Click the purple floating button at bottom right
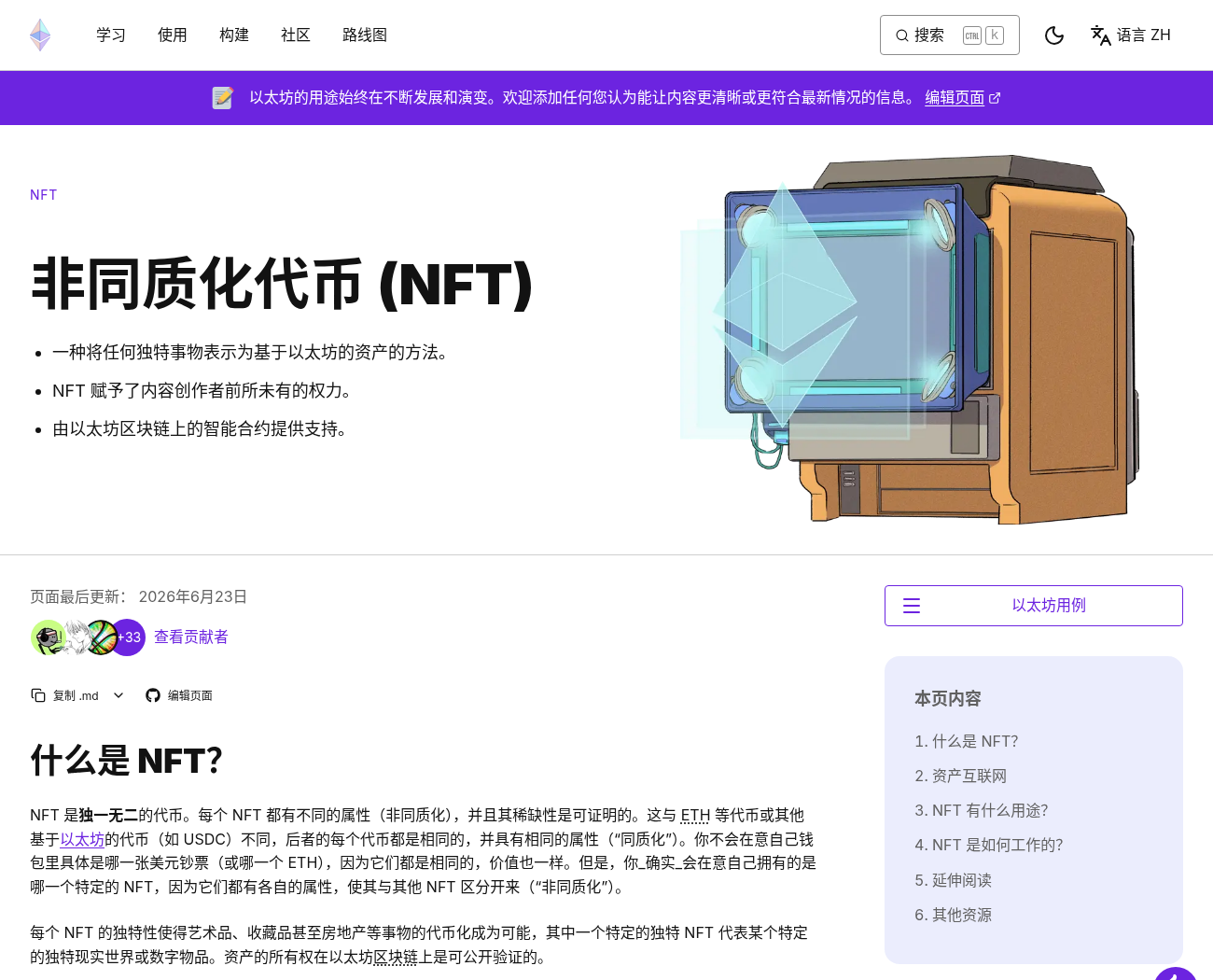Viewport: 1213px width, 980px height. pos(1176,973)
